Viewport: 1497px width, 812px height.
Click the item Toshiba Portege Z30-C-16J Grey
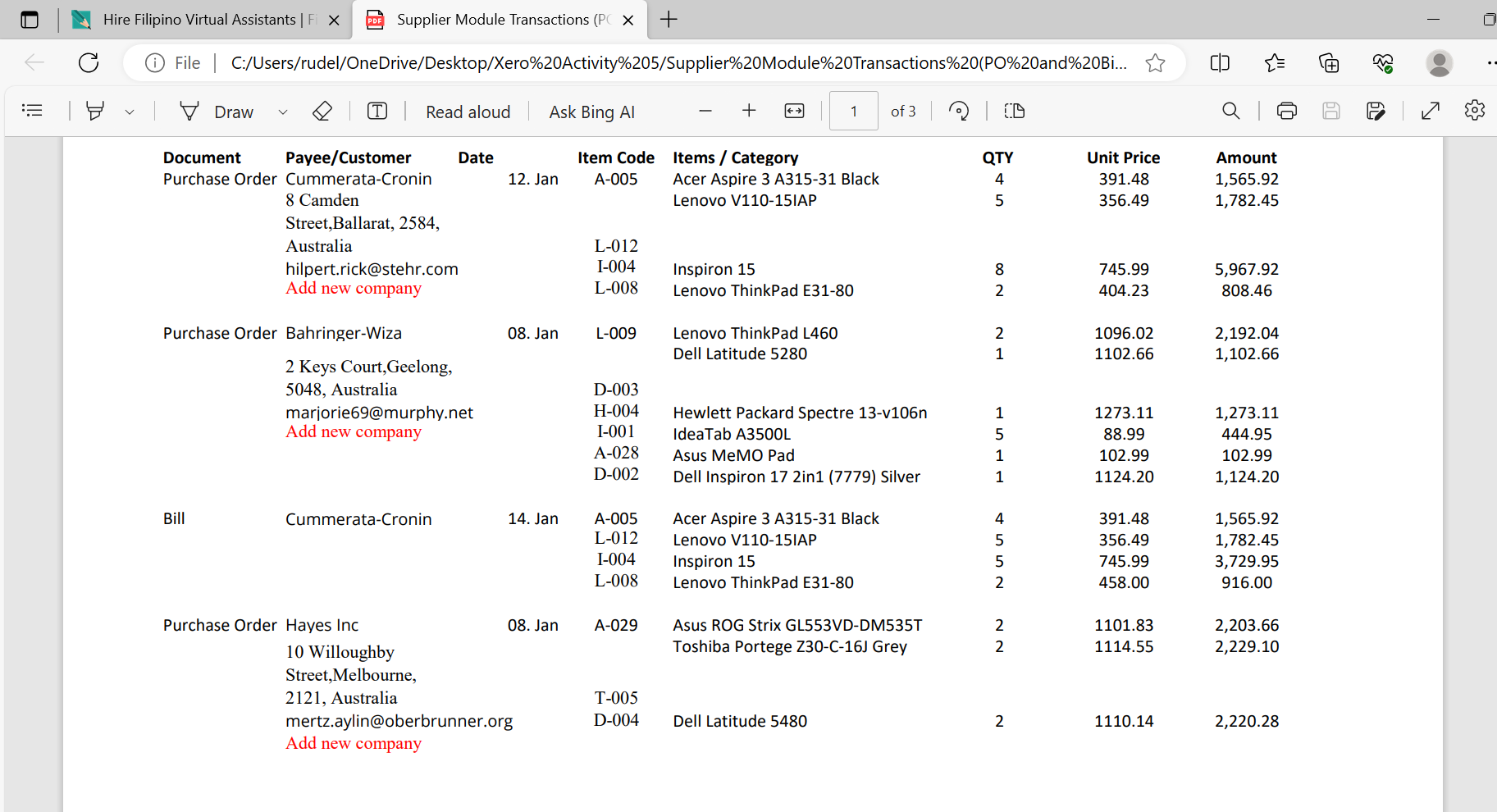(x=790, y=646)
